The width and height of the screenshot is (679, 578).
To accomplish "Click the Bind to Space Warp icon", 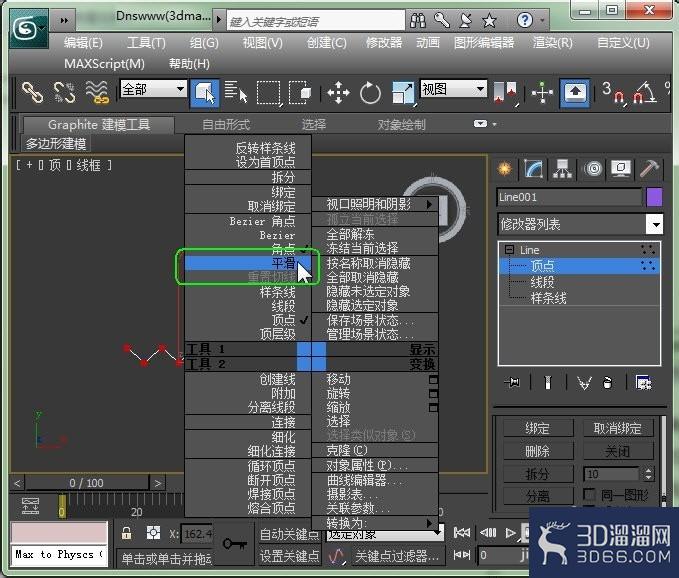I will 97,92.
